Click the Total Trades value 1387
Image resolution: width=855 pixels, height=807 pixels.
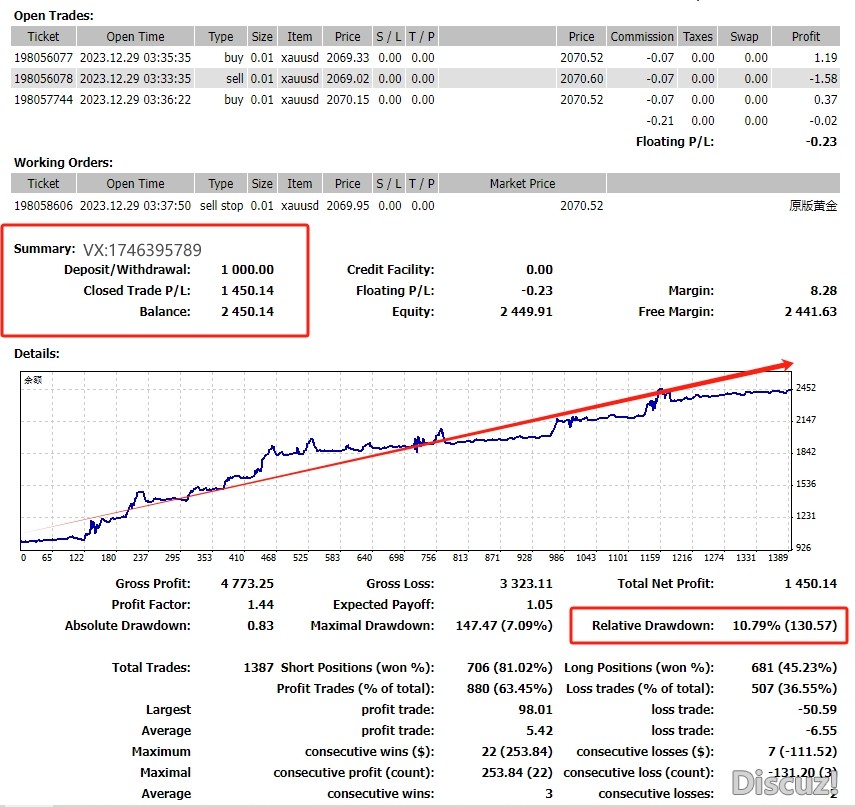tap(258, 668)
